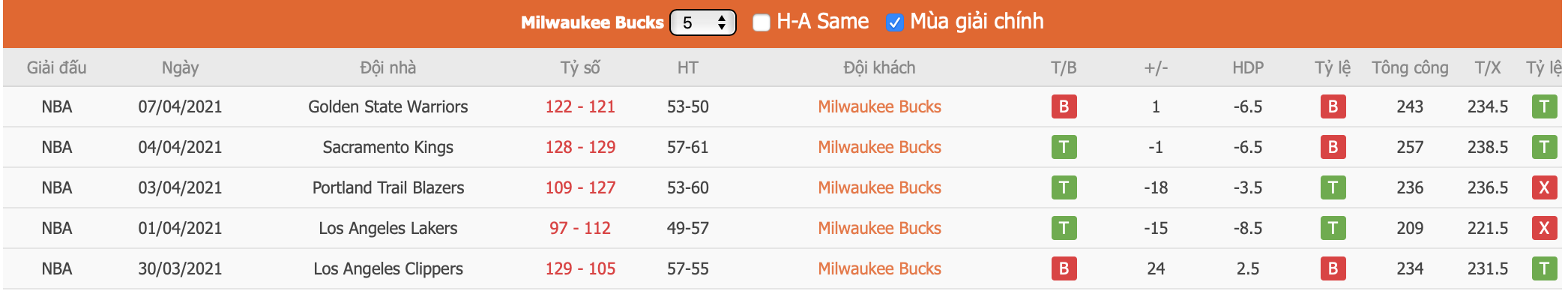Open the 97 - 112 score link
The width and height of the screenshot is (1568, 297).
click(580, 228)
